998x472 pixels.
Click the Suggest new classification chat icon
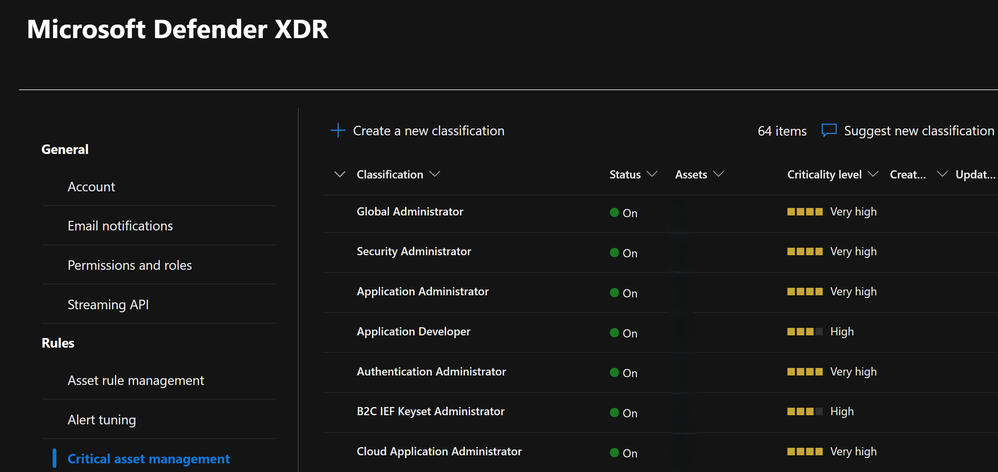(x=829, y=131)
